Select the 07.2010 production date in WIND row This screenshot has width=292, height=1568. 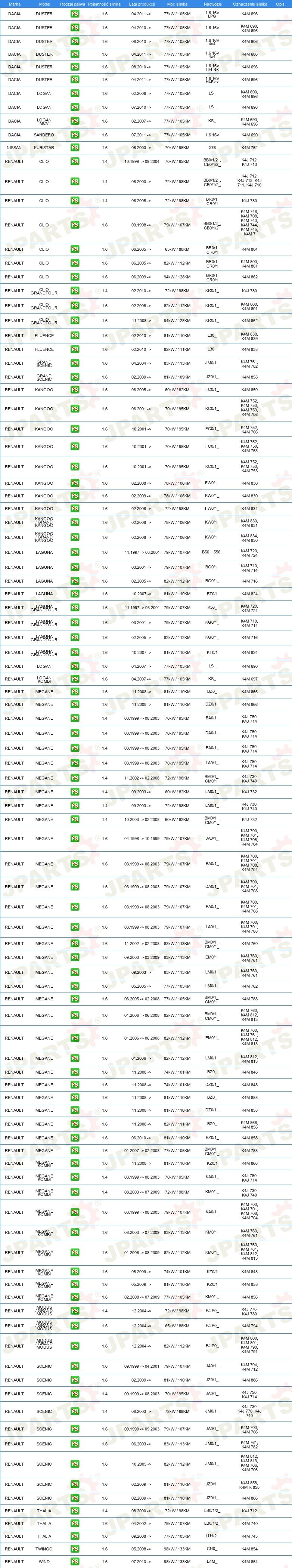click(x=141, y=1561)
